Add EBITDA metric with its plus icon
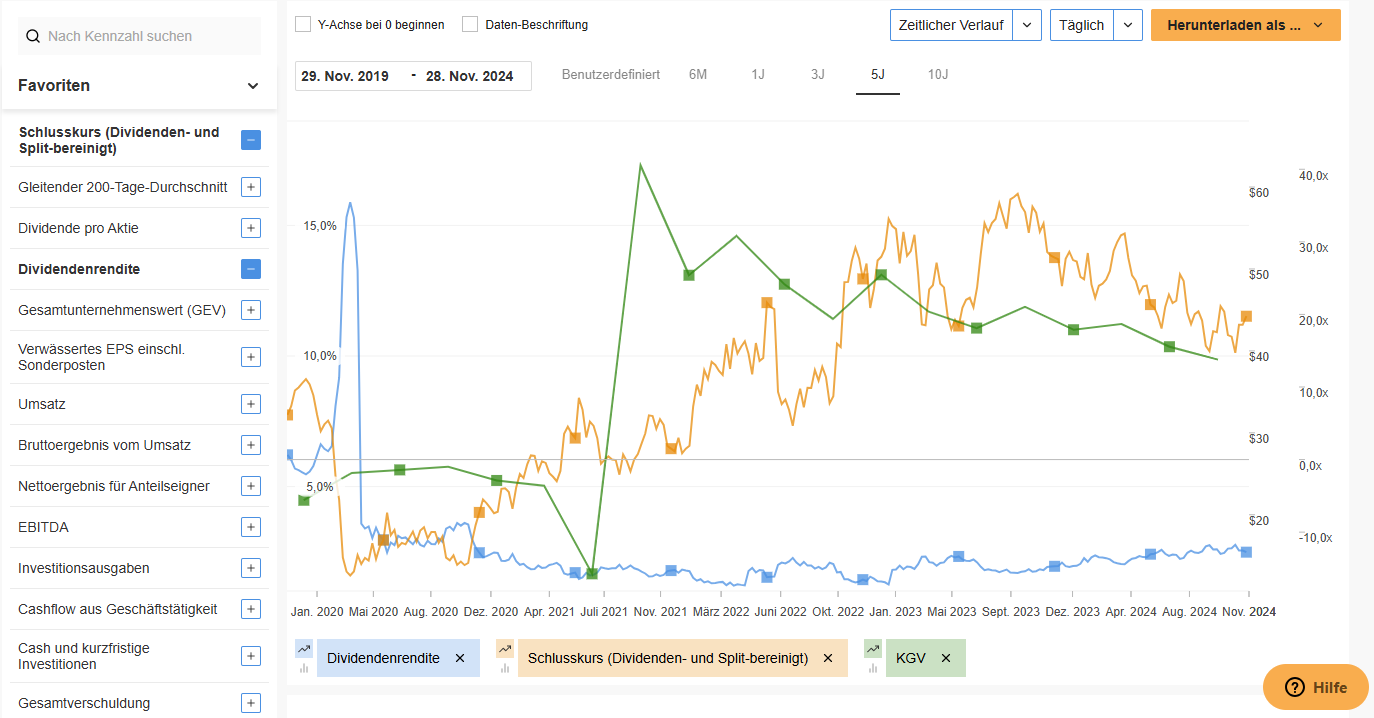 pos(251,527)
